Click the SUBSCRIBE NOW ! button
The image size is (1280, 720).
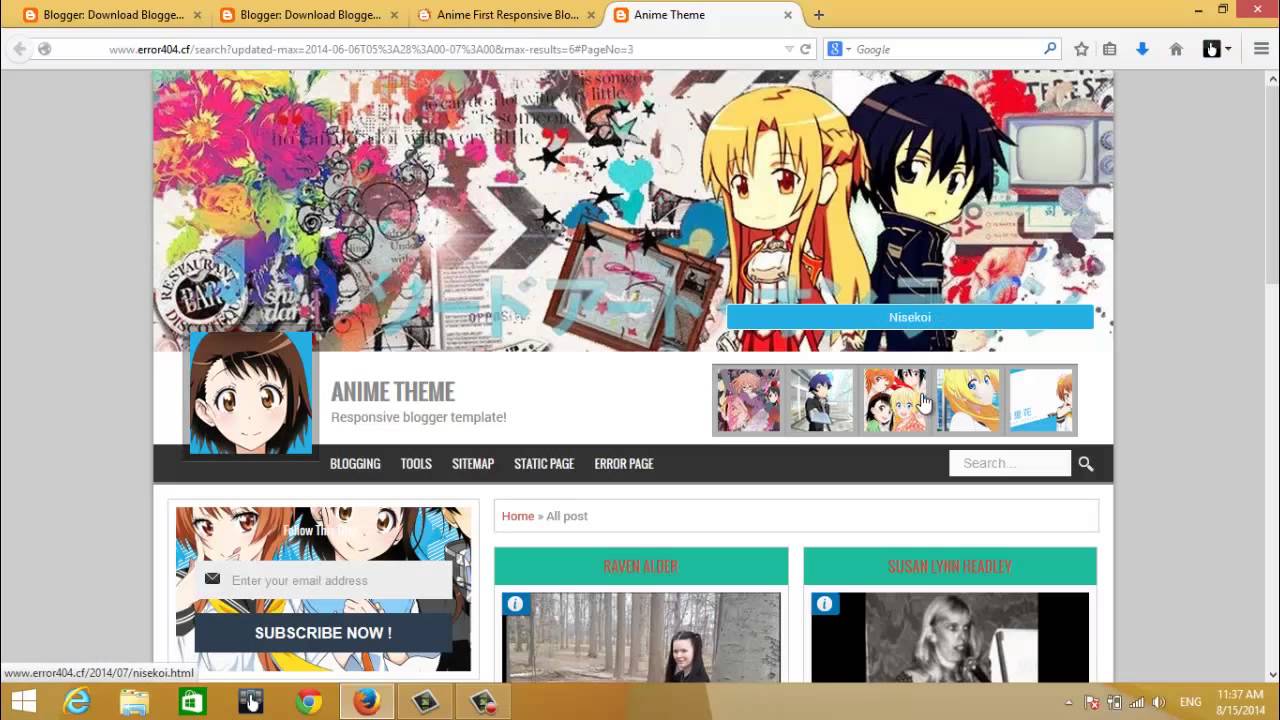coord(323,633)
